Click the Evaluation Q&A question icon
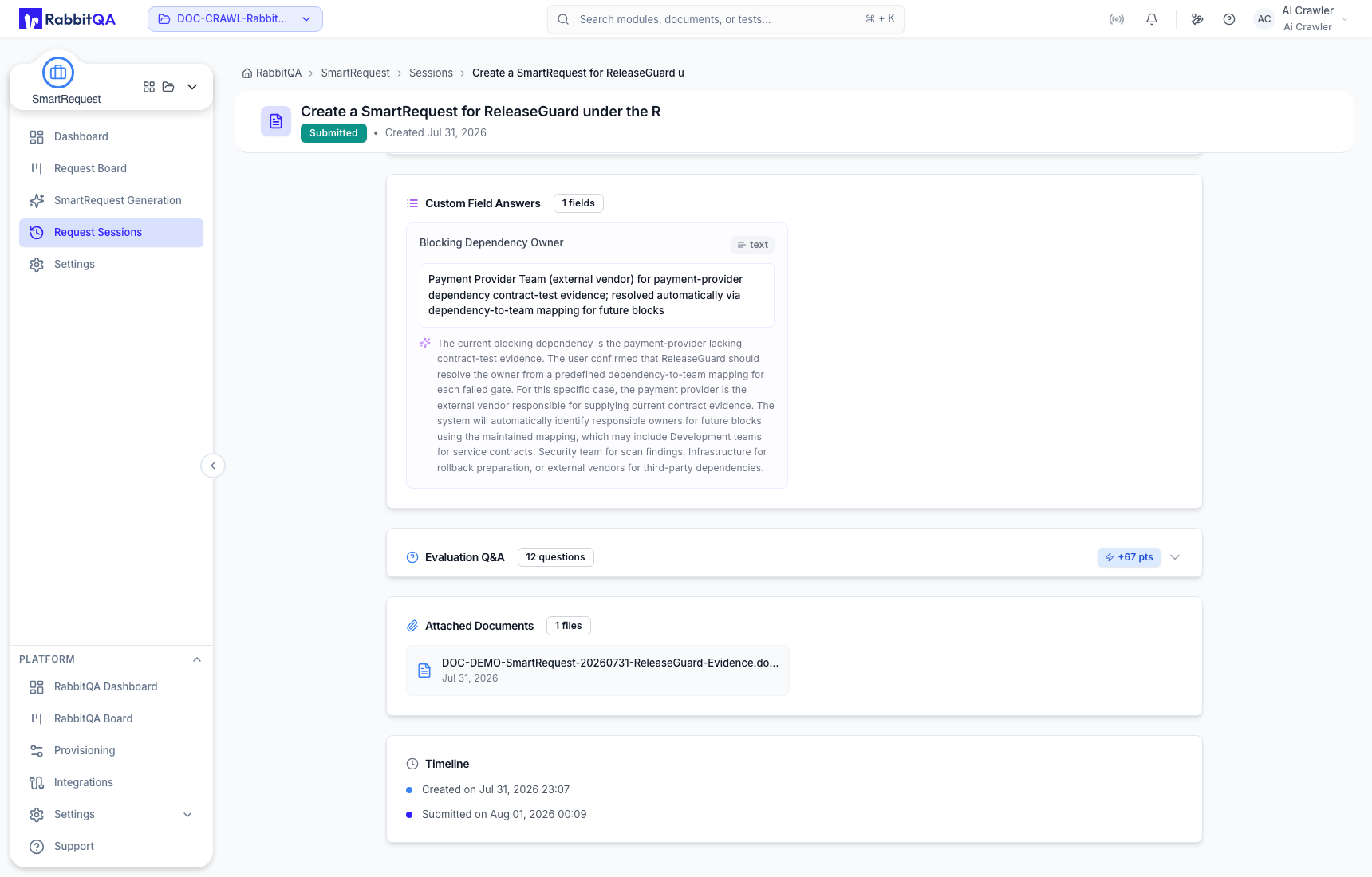The width and height of the screenshot is (1372, 877). tap(412, 557)
